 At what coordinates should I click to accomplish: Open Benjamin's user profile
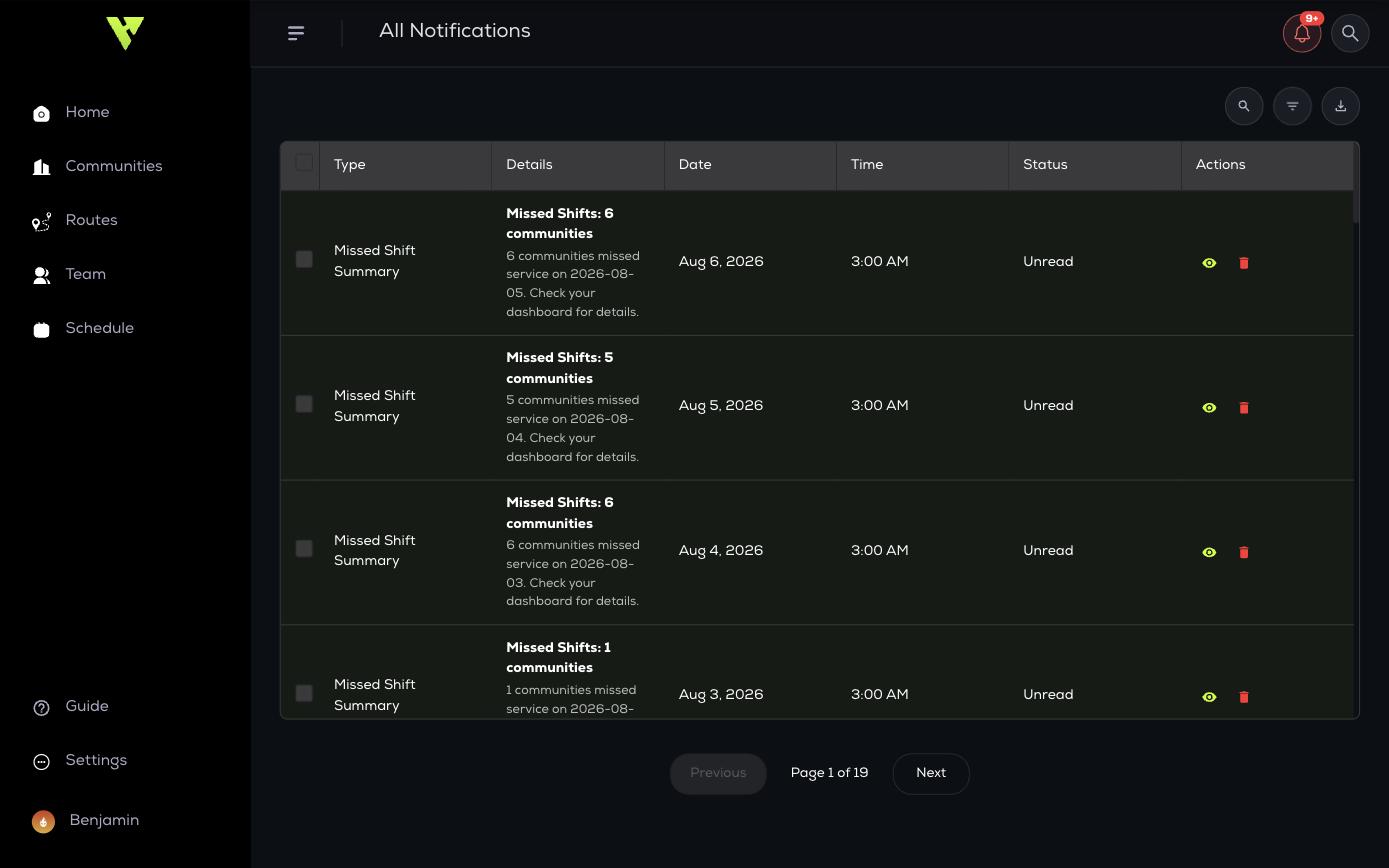coord(86,821)
